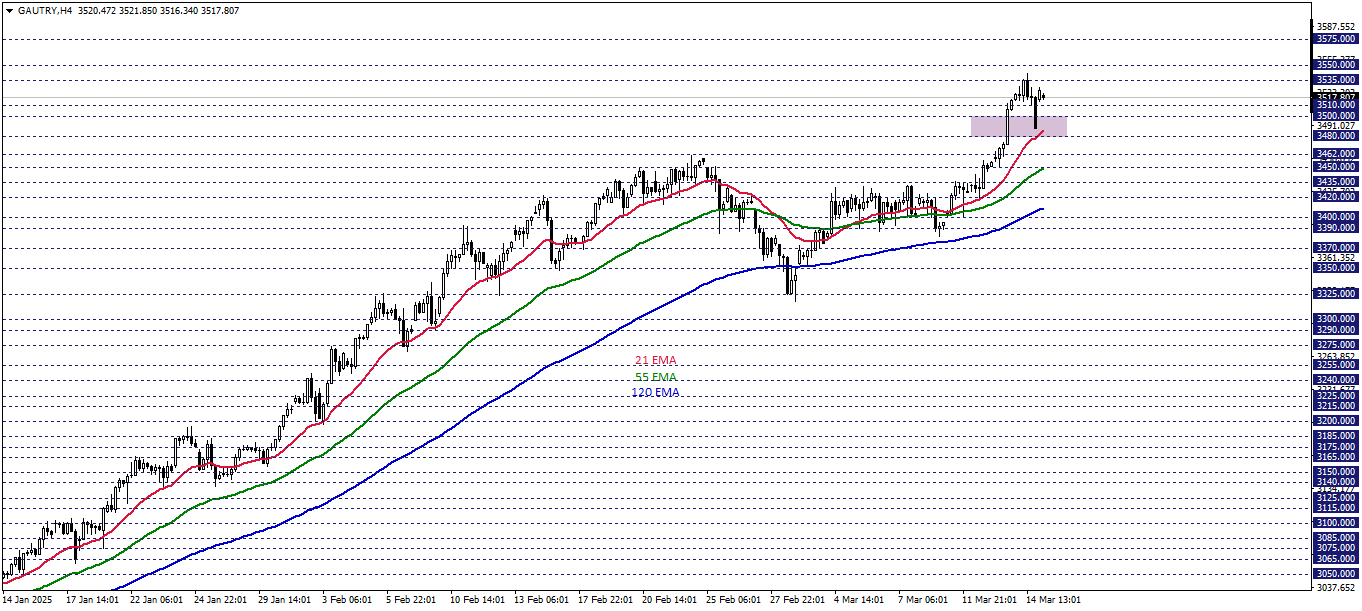Click the 14 Mar 13:01 date label
Screen dimensions: 1362x611
(x=1052, y=600)
